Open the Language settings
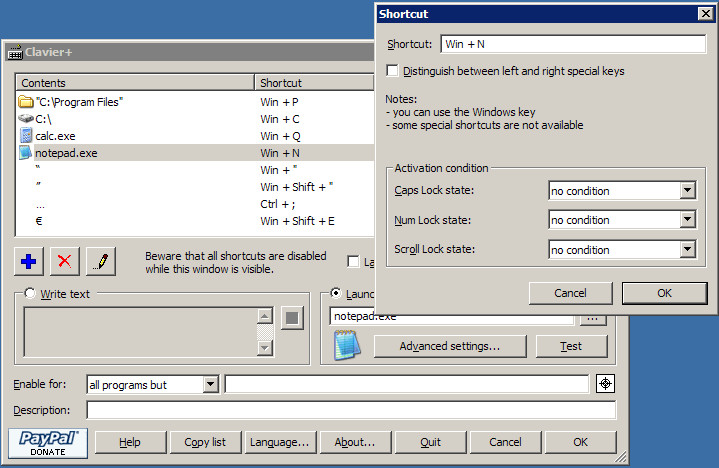The image size is (719, 468). click(x=280, y=442)
